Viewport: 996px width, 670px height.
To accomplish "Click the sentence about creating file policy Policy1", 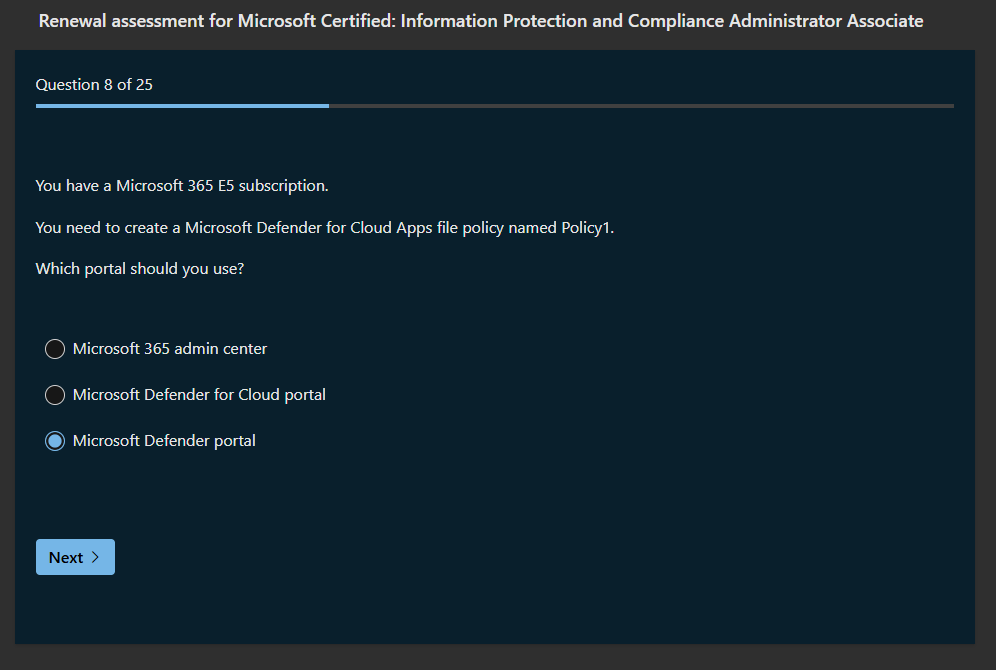I will (324, 228).
